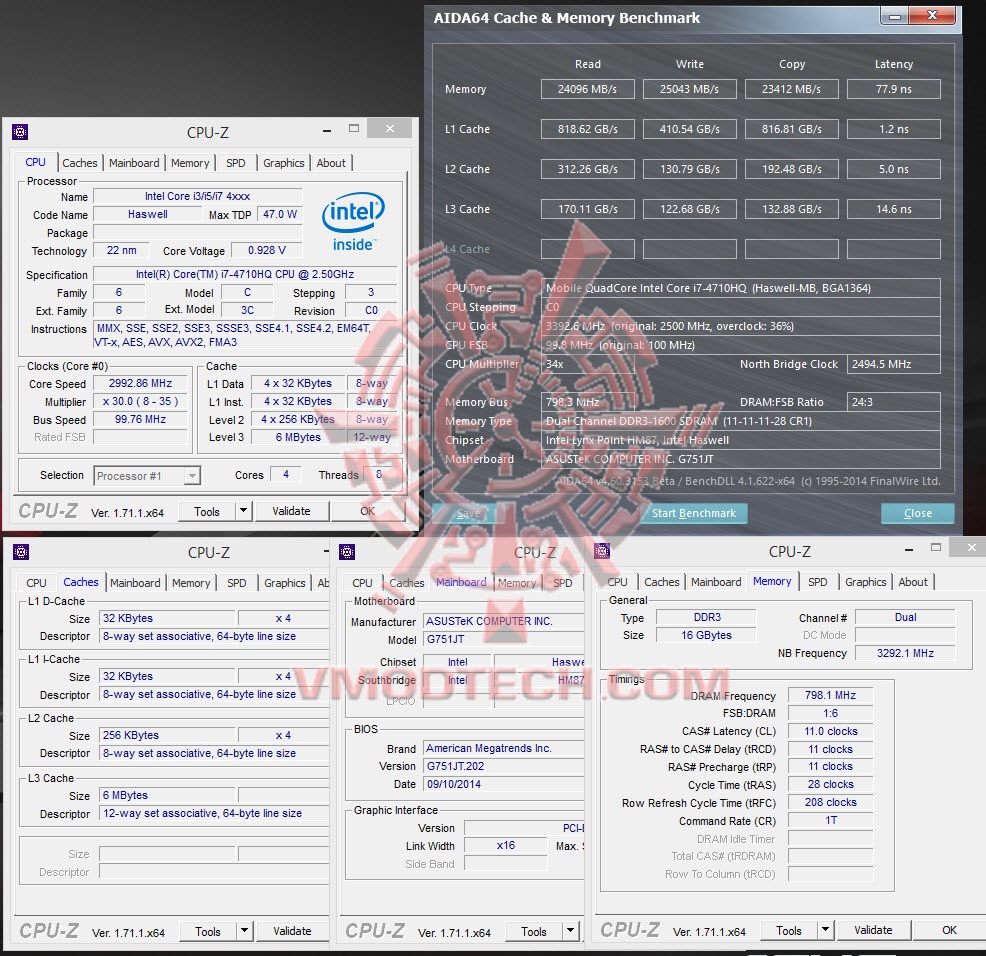The height and width of the screenshot is (956, 986).
Task: Click OK button in top CPU window
Action: (x=368, y=511)
